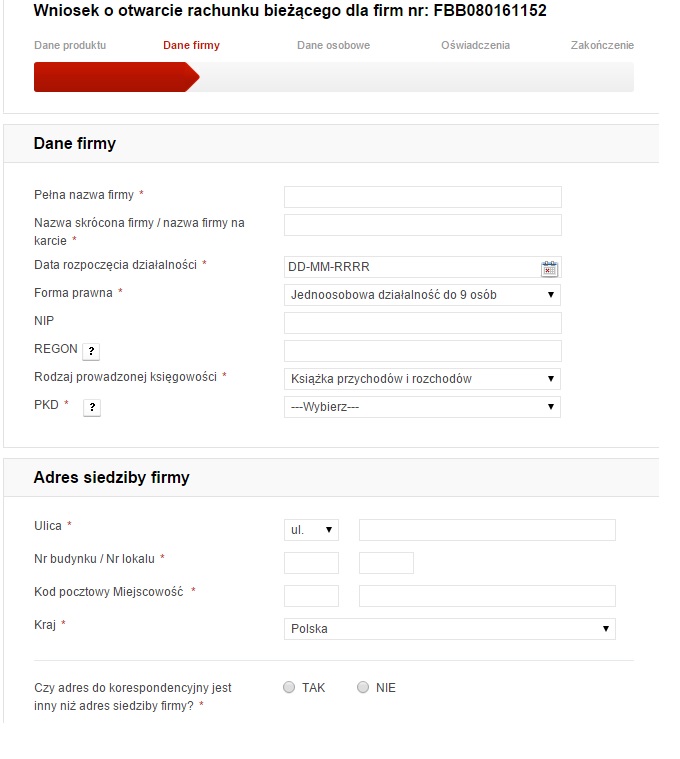The height and width of the screenshot is (759, 680).
Task: Open the Kraj Polska dropdown
Action: (450, 629)
